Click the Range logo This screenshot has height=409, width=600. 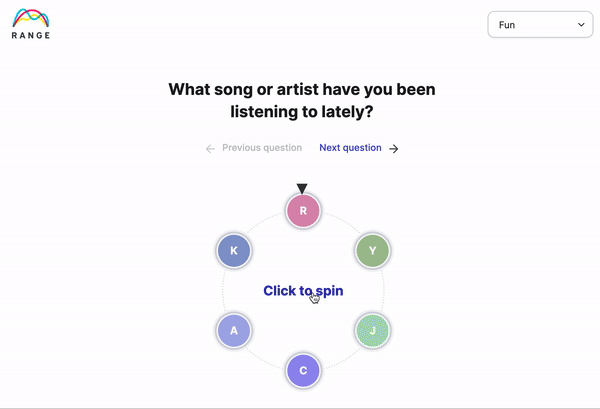tap(31, 24)
